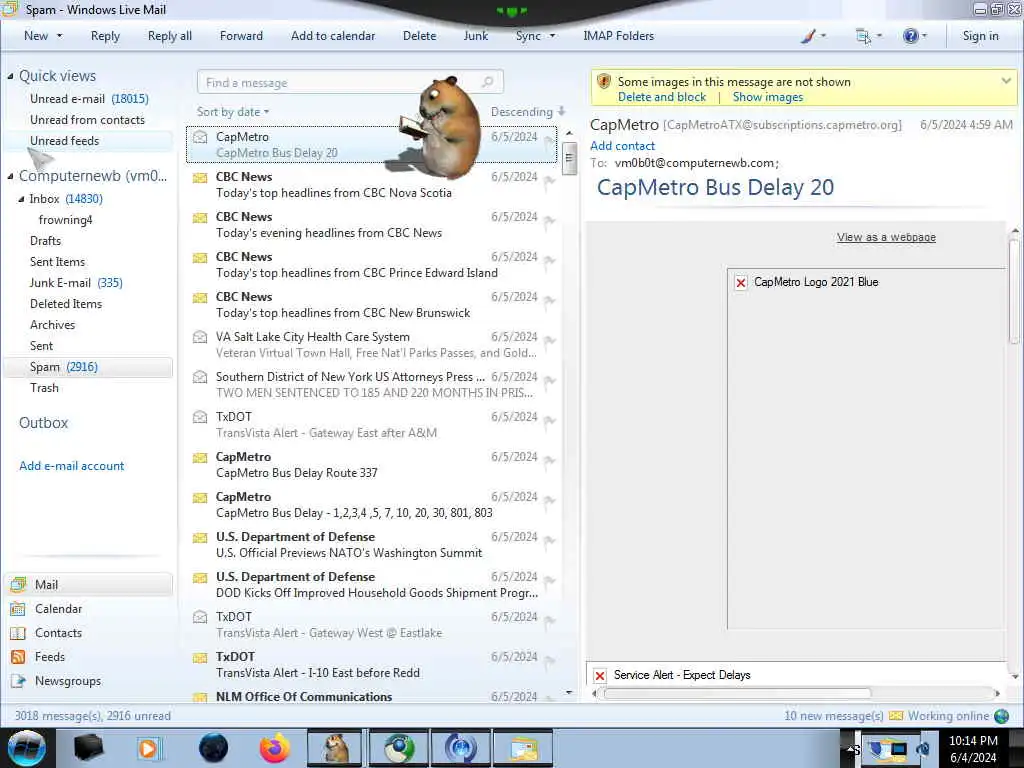Click the hamster (BonziBuddy-like) taskbar icon
The width and height of the screenshot is (1024, 768).
335,748
